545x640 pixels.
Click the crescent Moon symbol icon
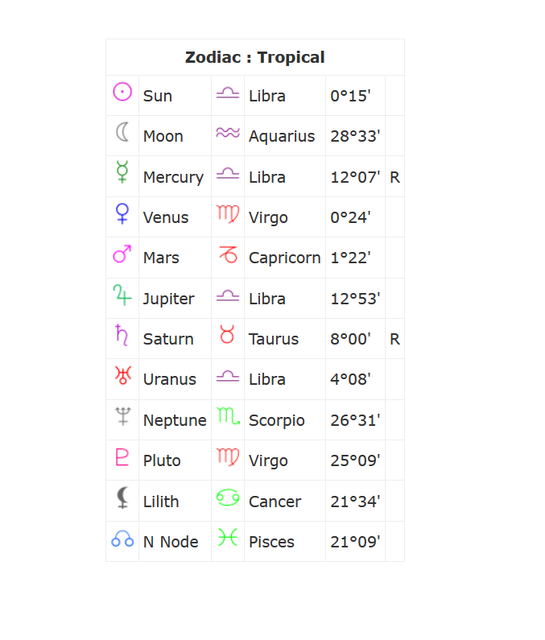tap(122, 132)
